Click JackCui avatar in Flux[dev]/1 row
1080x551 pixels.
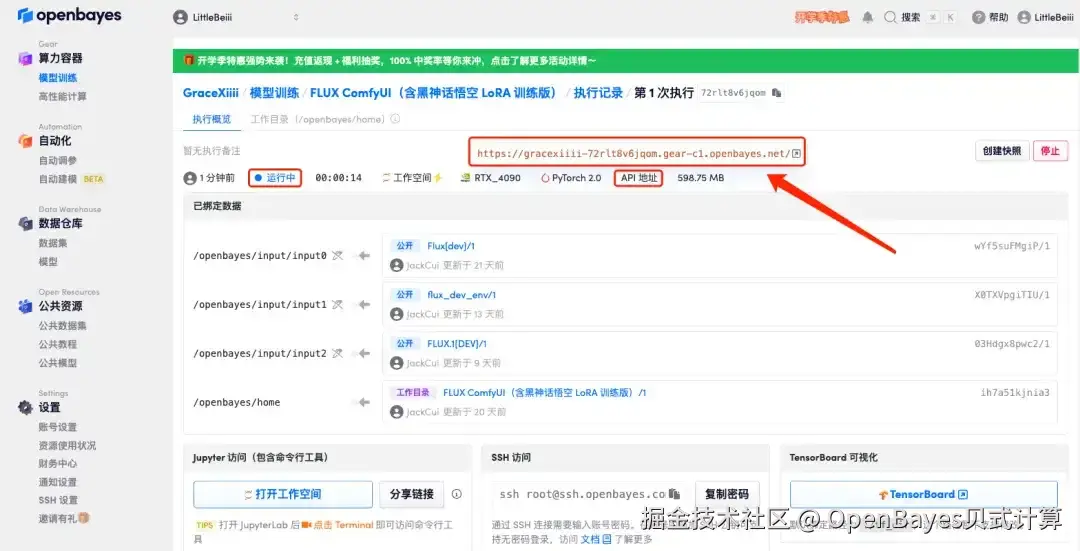coord(396,265)
